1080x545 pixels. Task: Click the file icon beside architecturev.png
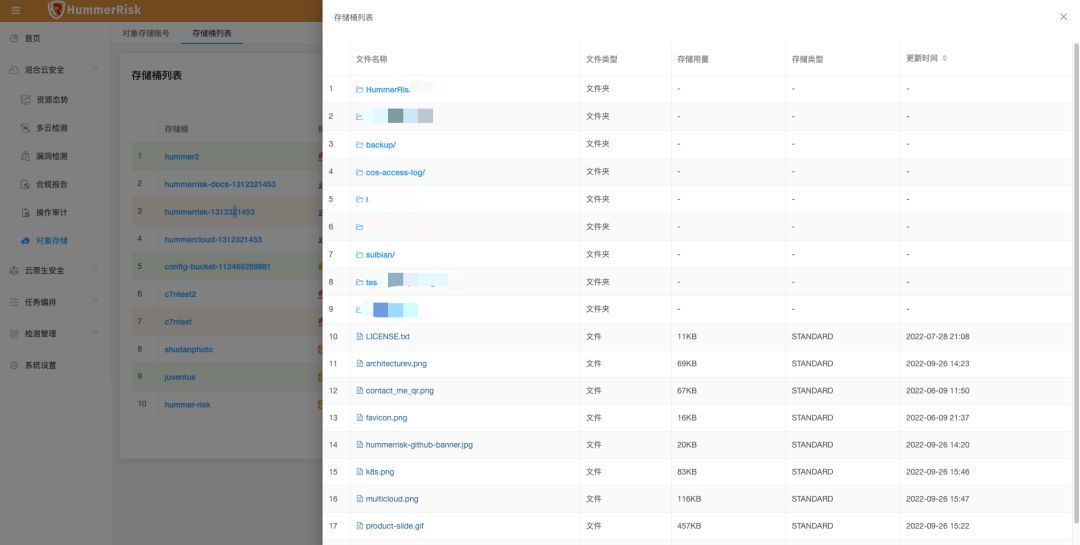point(359,364)
